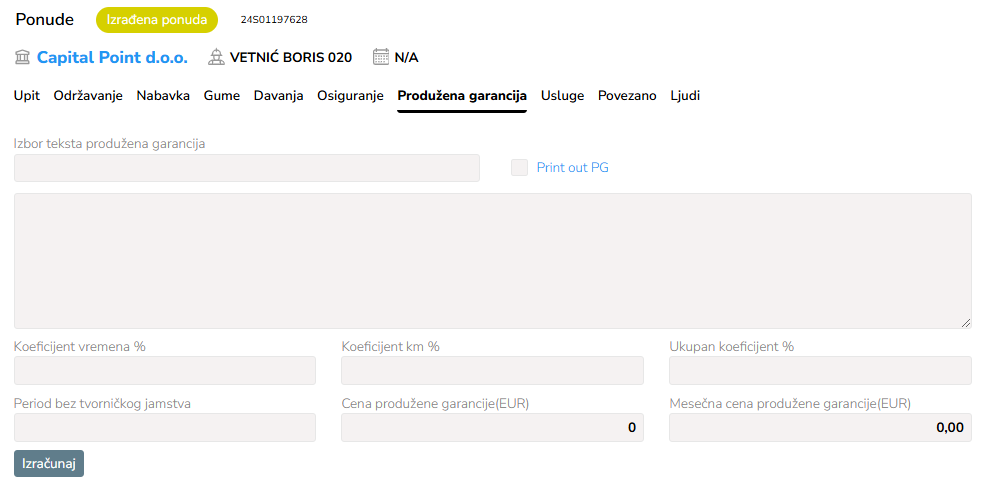The height and width of the screenshot is (482, 989).
Task: Click the person icon beside VETNIĆ BORIS
Action: pyautogui.click(x=216, y=57)
